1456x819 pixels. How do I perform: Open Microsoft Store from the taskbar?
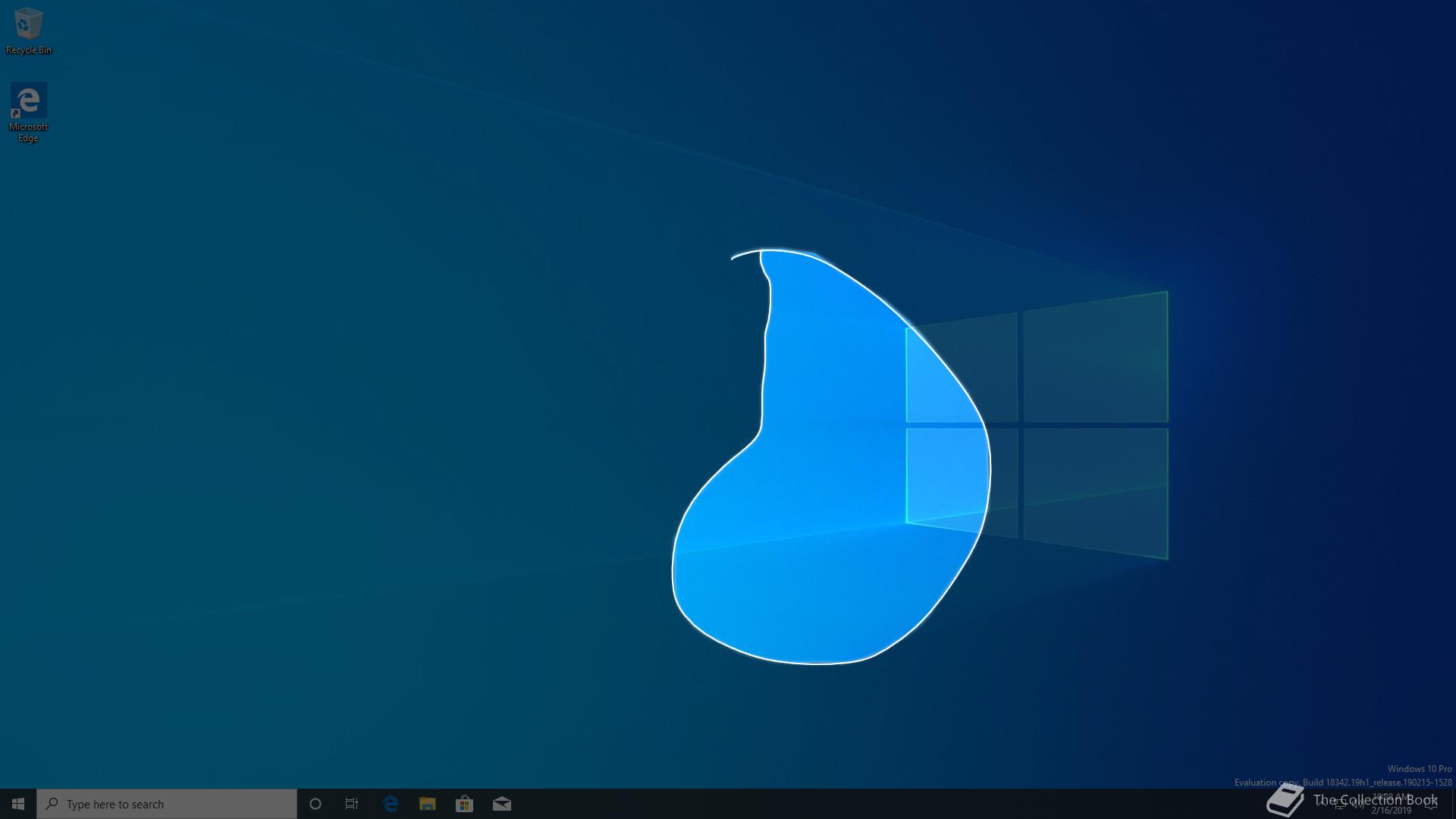(464, 804)
